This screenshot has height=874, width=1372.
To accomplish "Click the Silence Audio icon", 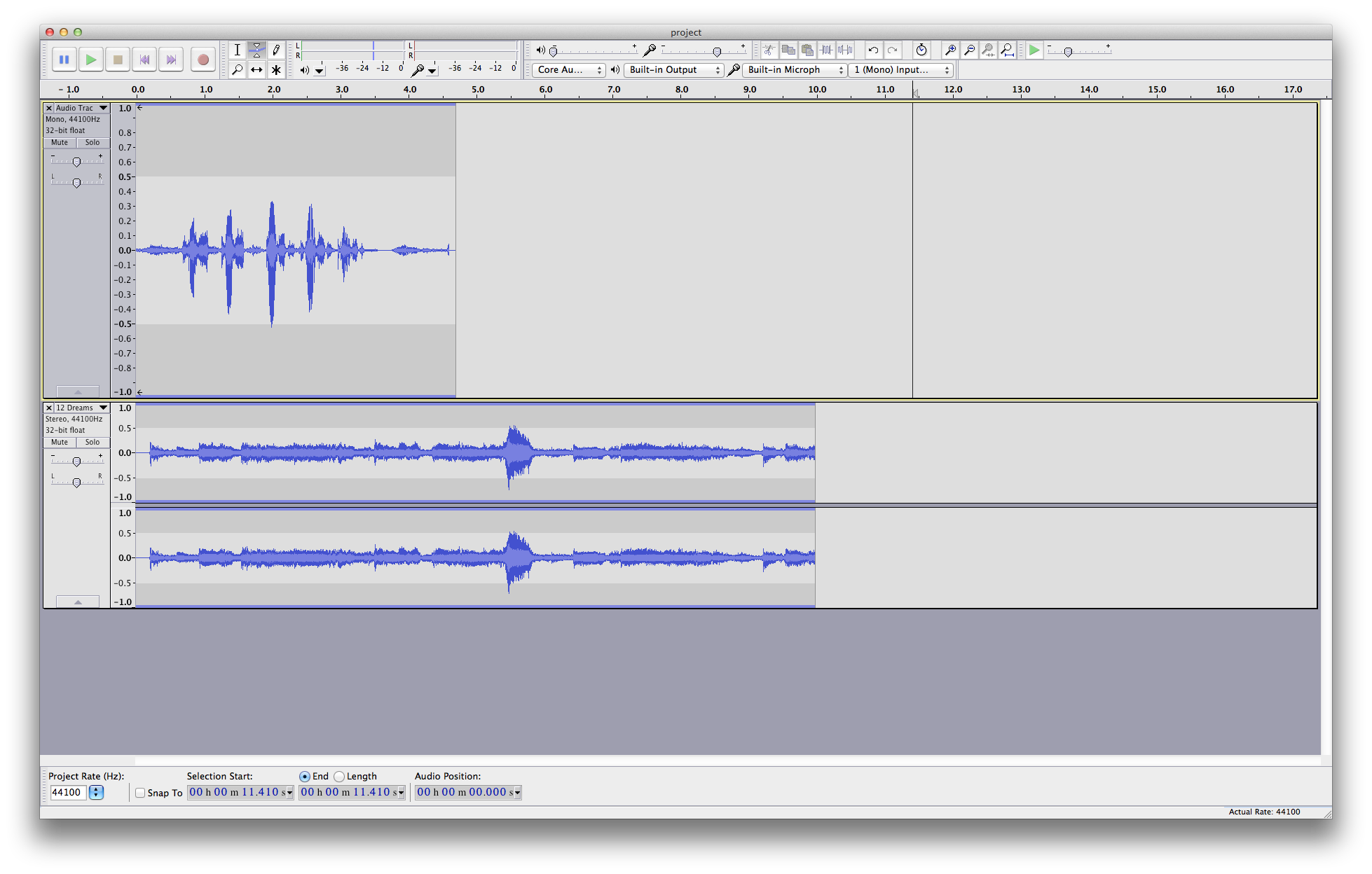I will [845, 50].
